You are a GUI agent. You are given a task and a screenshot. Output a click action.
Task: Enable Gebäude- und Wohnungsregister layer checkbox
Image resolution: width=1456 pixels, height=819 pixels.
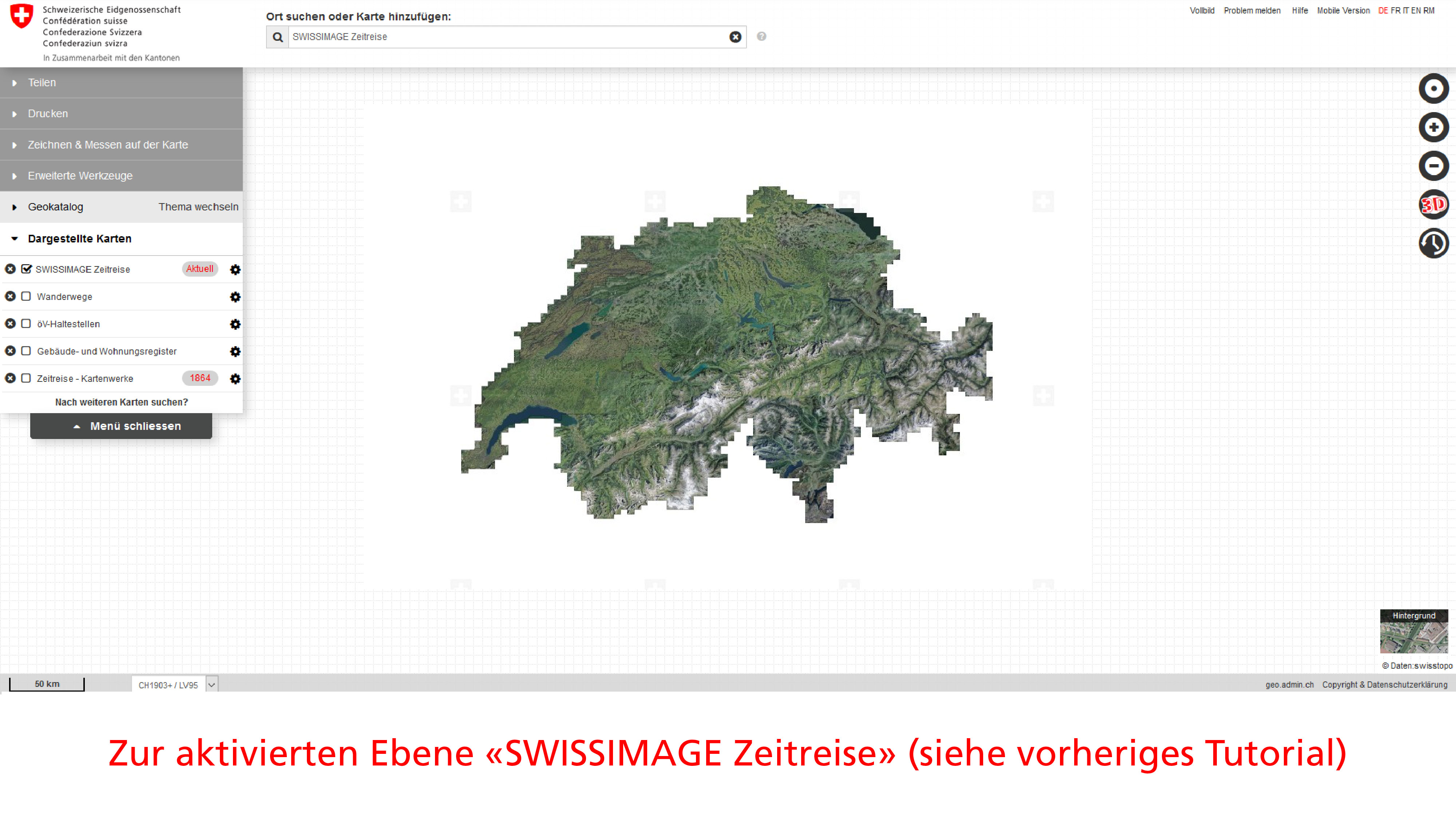click(x=26, y=351)
